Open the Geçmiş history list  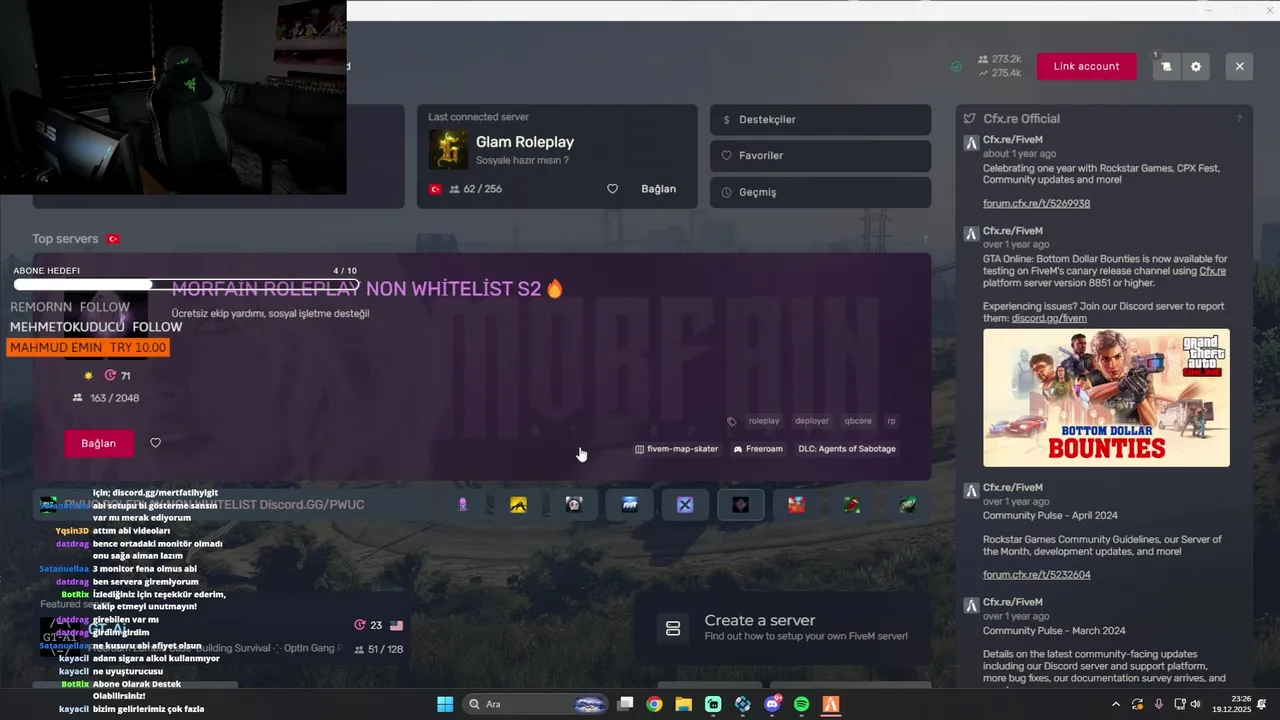coord(820,192)
